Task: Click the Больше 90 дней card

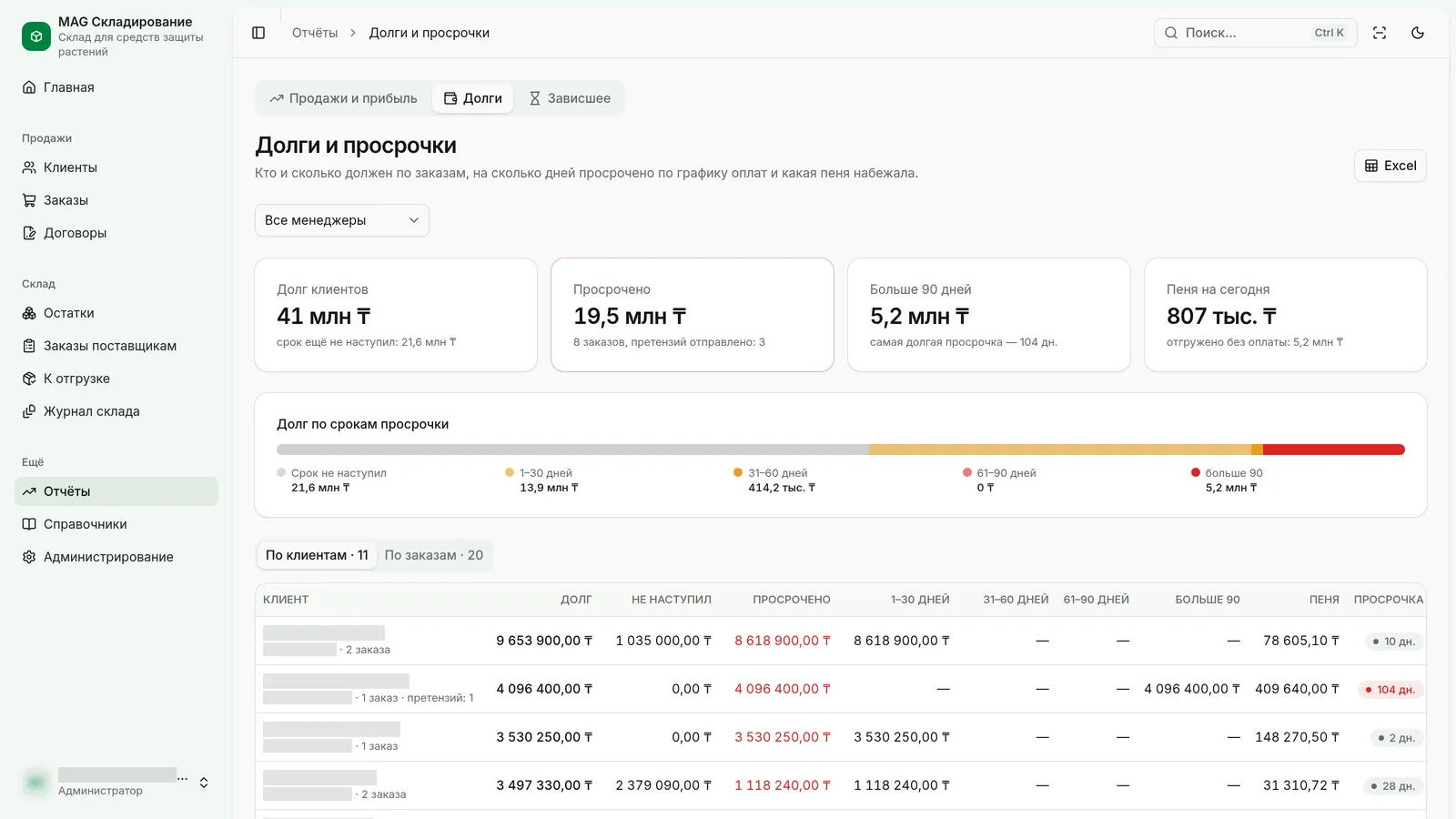Action: (x=989, y=315)
